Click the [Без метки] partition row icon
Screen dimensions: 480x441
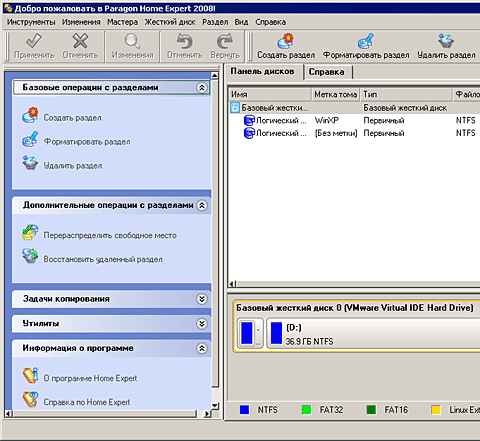click(249, 133)
